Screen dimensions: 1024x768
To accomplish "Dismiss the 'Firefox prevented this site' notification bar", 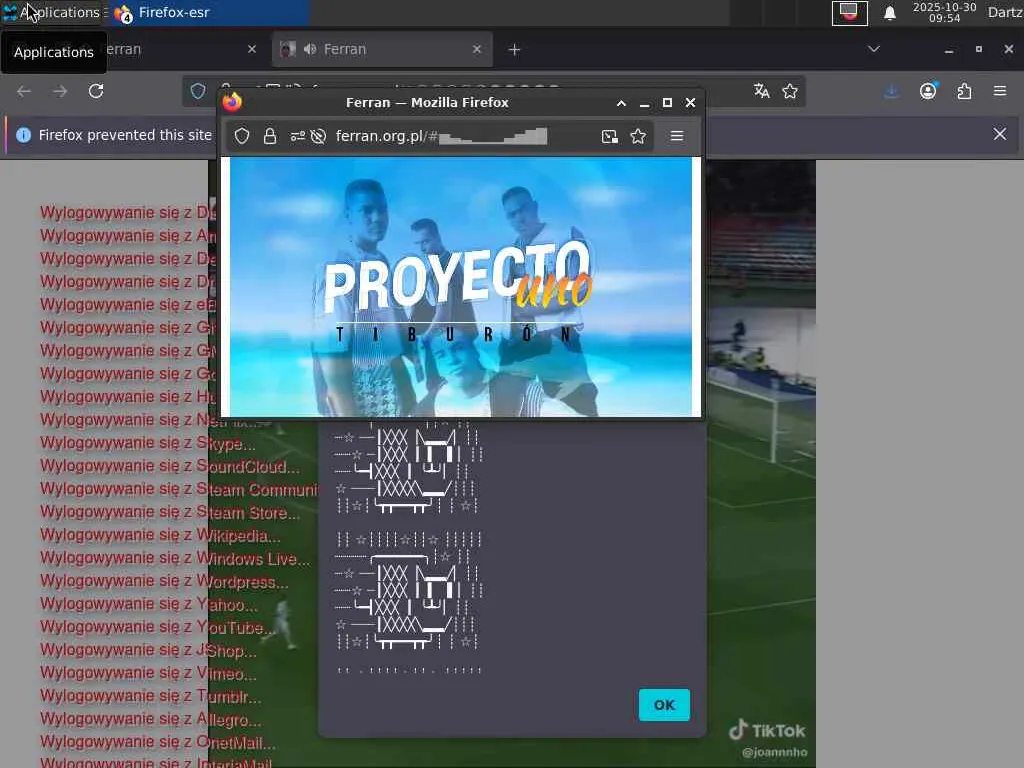I will coord(1000,135).
